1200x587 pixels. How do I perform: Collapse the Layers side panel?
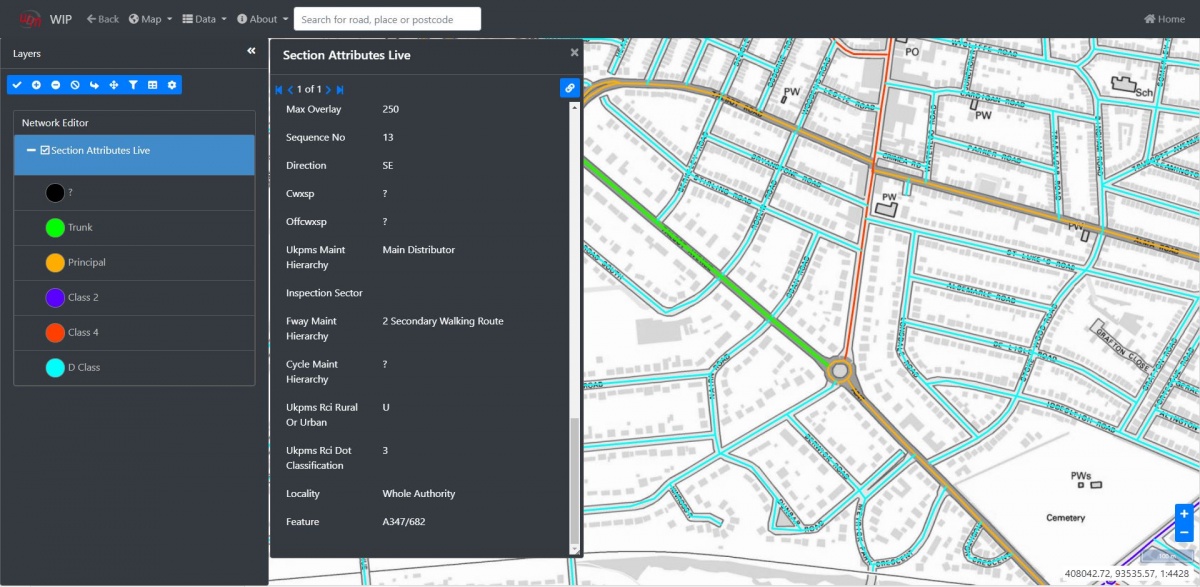251,51
